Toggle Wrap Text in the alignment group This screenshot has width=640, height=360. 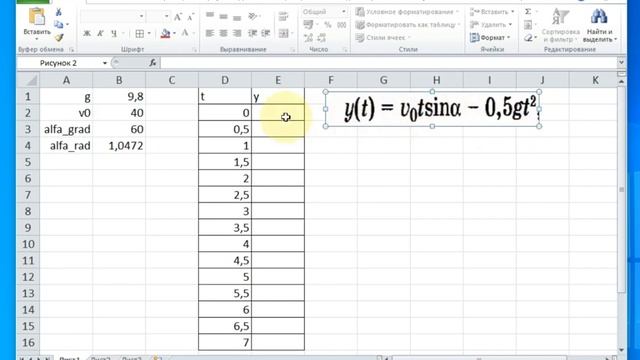283,16
